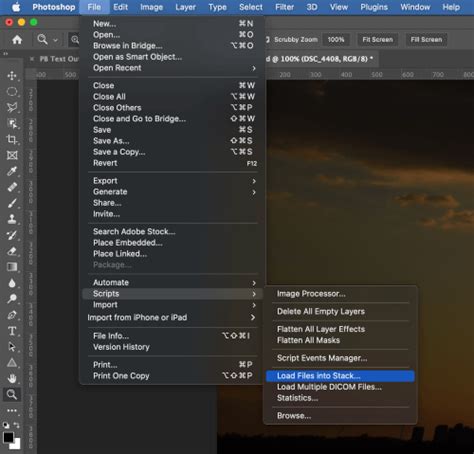
Task: Close the PB Text document tab
Action: click(x=32, y=59)
